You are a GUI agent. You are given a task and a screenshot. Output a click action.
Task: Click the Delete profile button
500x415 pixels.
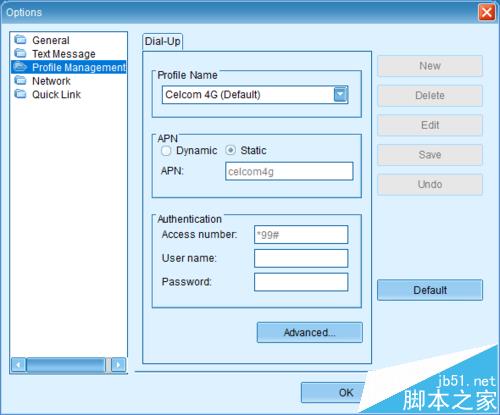[x=430, y=96]
